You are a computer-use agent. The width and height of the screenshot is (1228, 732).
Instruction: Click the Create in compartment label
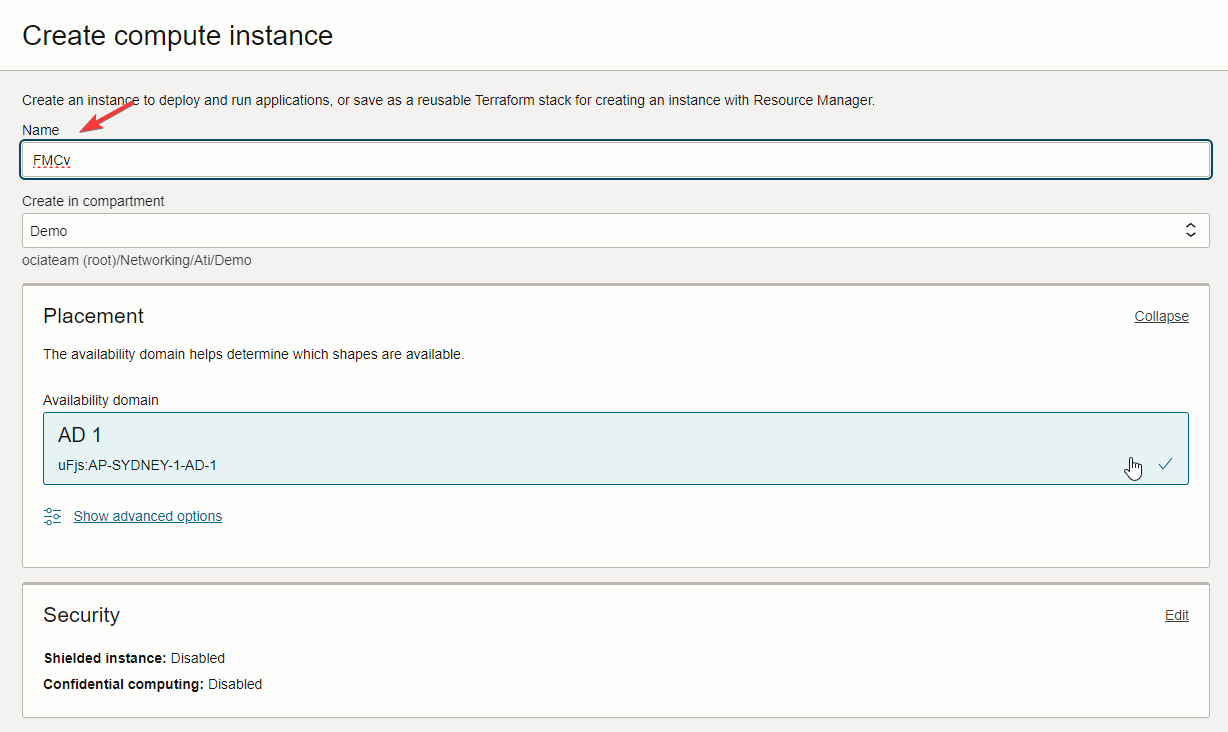[93, 201]
